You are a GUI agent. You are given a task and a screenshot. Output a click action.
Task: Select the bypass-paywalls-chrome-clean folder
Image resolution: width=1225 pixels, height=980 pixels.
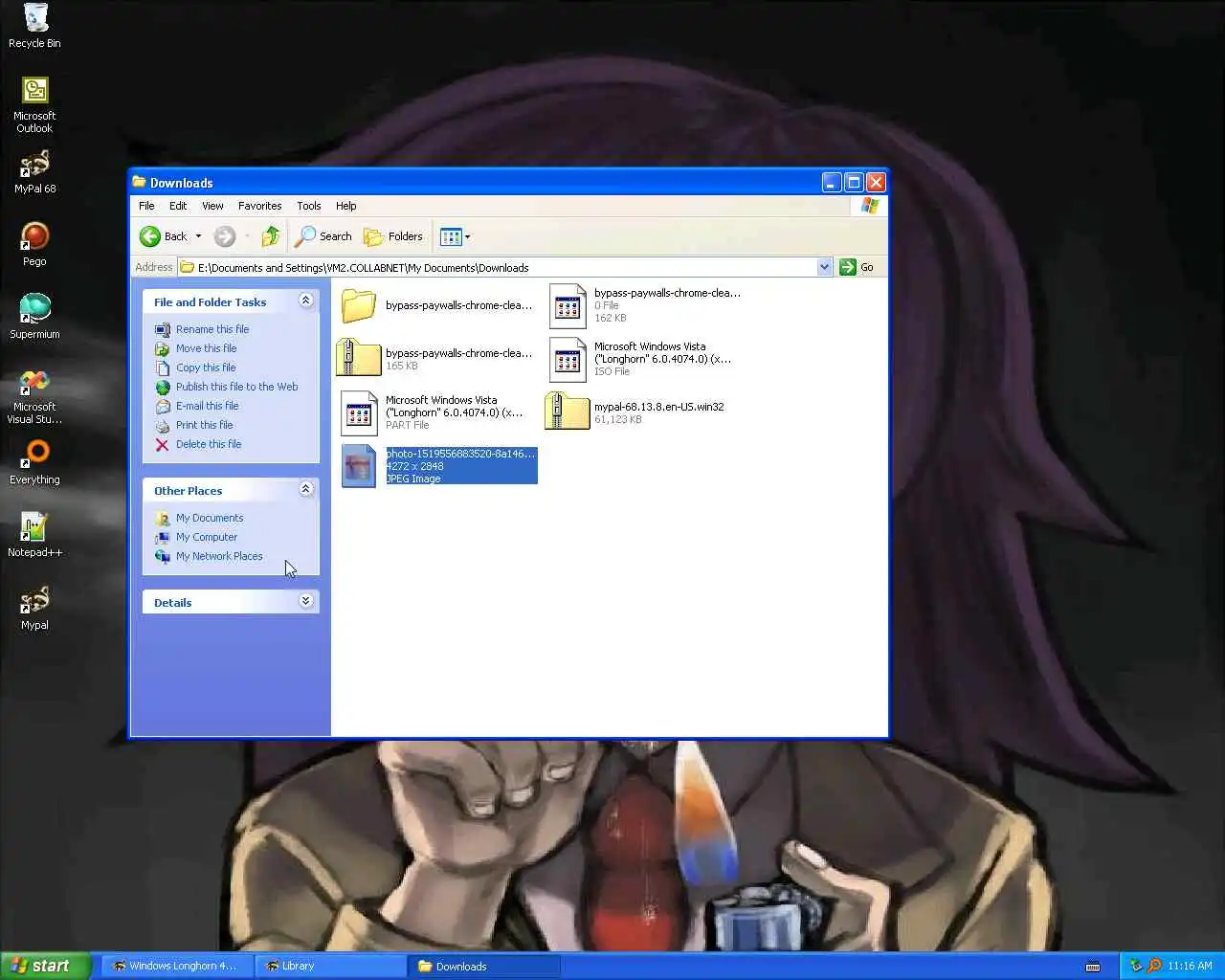tap(435, 305)
